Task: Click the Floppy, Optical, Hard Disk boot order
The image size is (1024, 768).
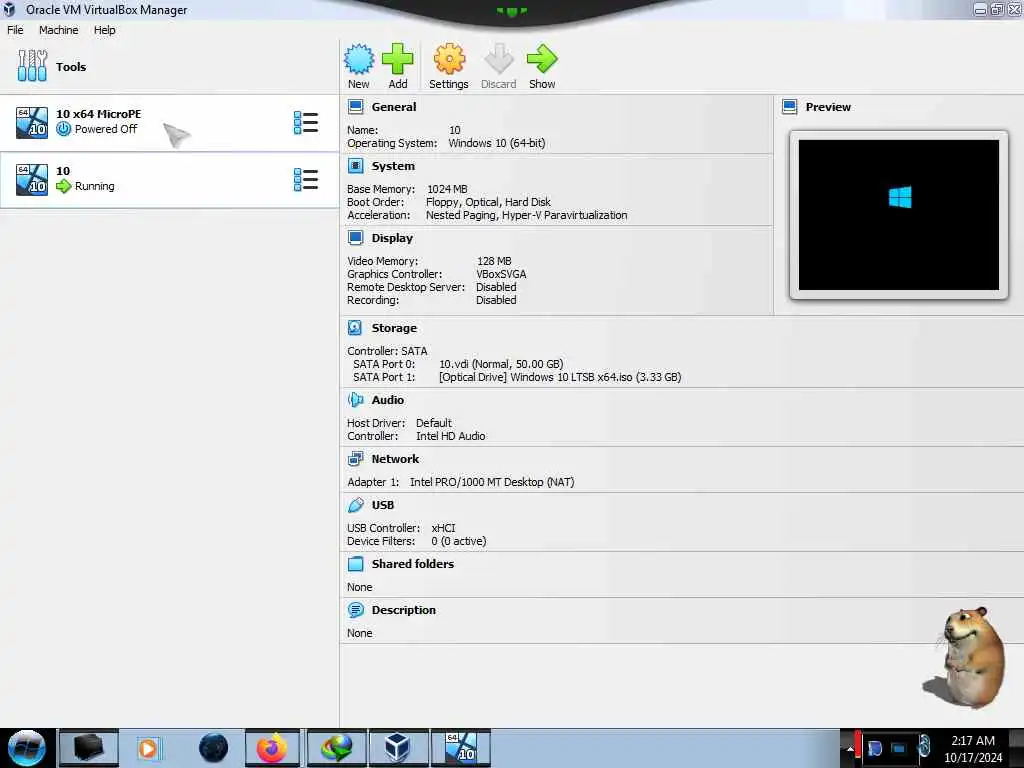Action: tap(488, 202)
